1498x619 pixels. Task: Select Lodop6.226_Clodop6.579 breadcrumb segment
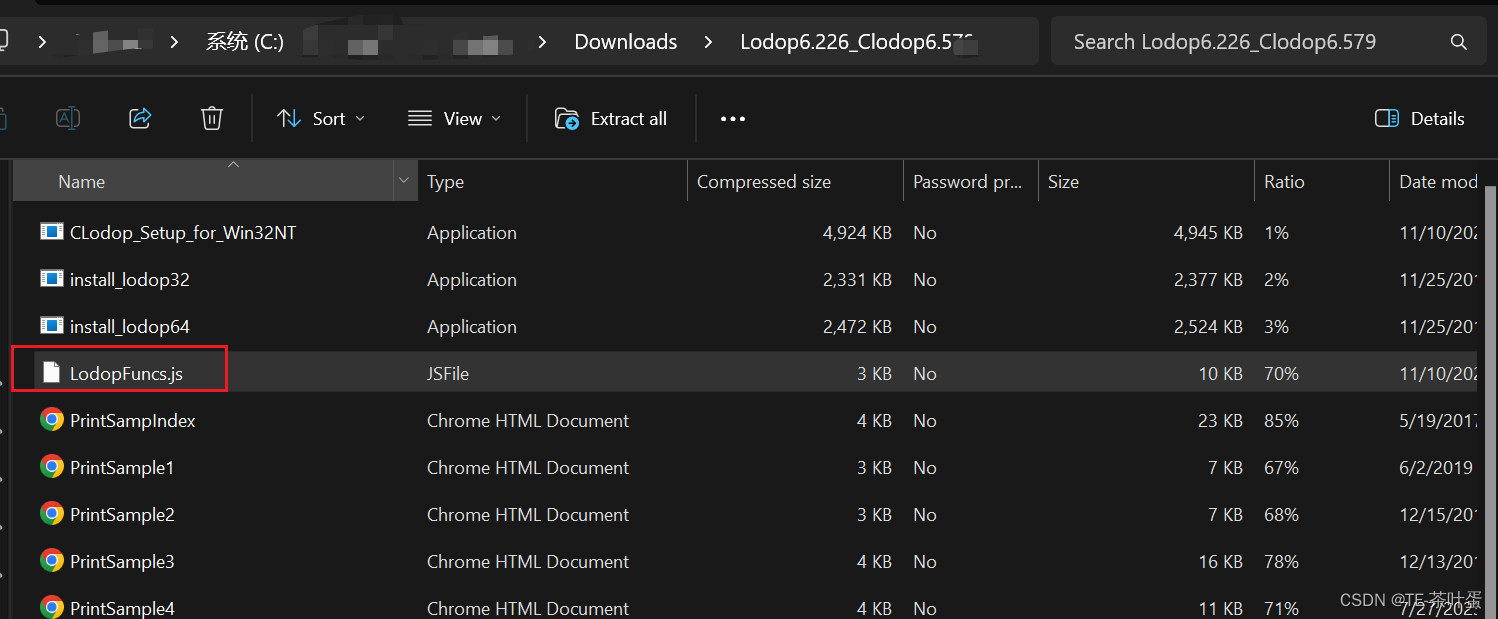pyautogui.click(x=858, y=42)
